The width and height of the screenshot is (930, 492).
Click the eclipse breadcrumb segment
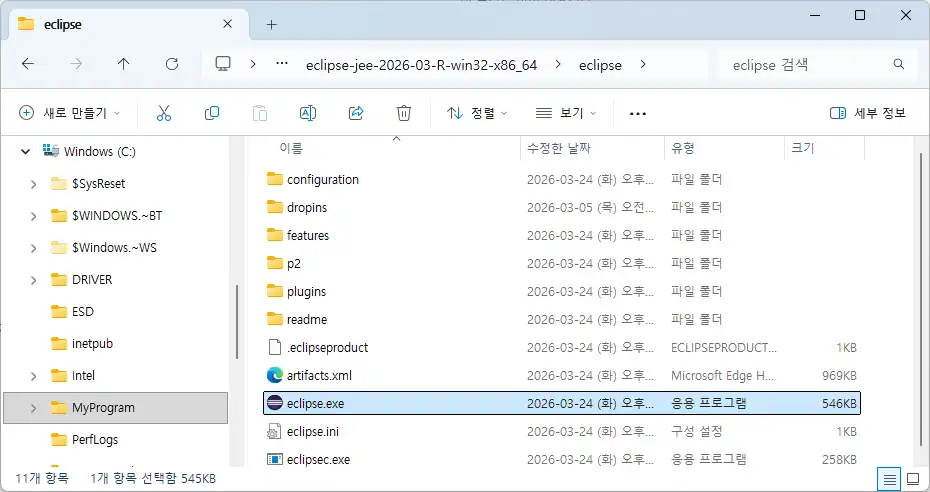pos(600,65)
